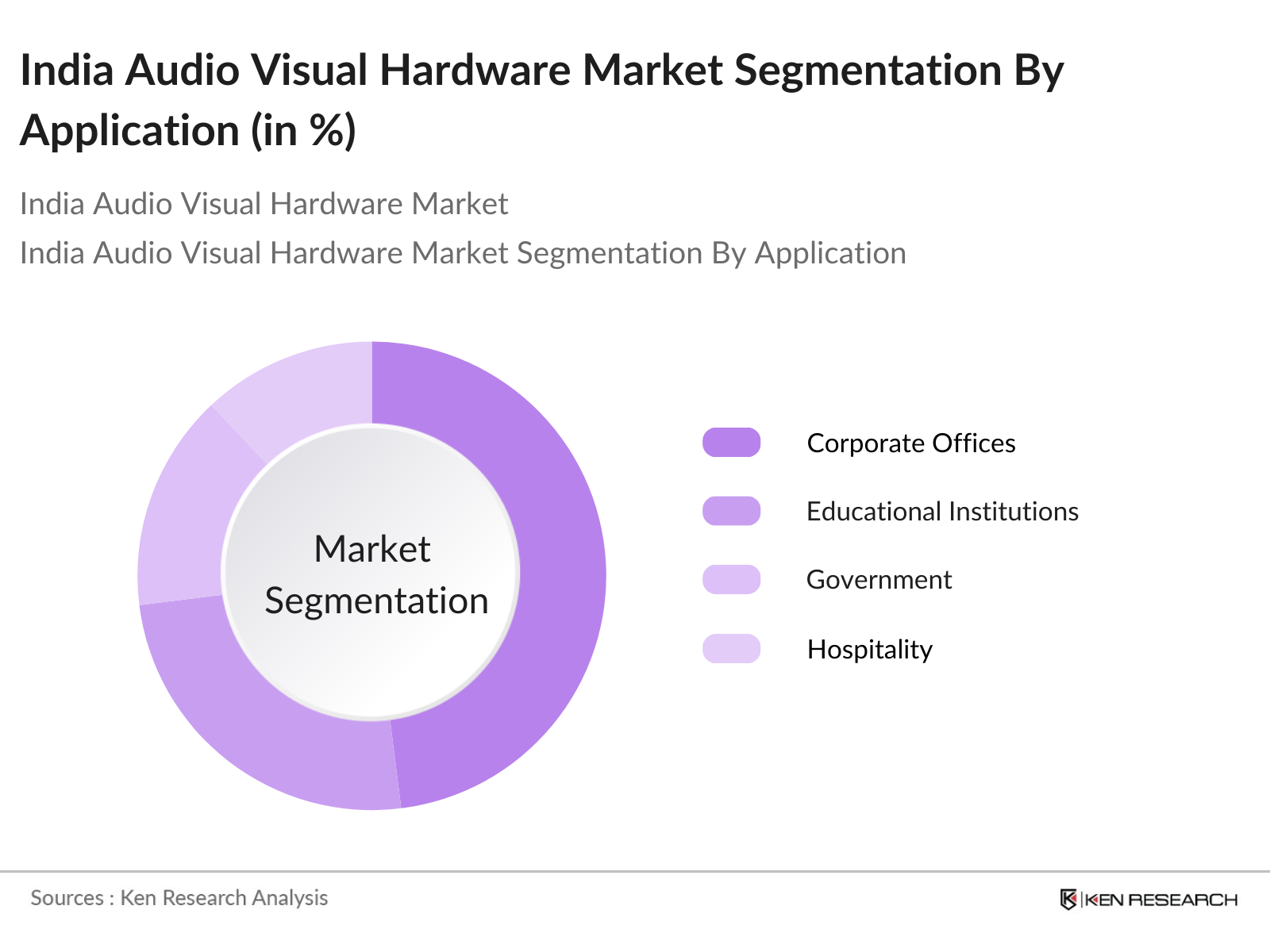Select the 'India Audio Visual Hardware Market' subtitle
The image size is (1270, 952).
264,204
